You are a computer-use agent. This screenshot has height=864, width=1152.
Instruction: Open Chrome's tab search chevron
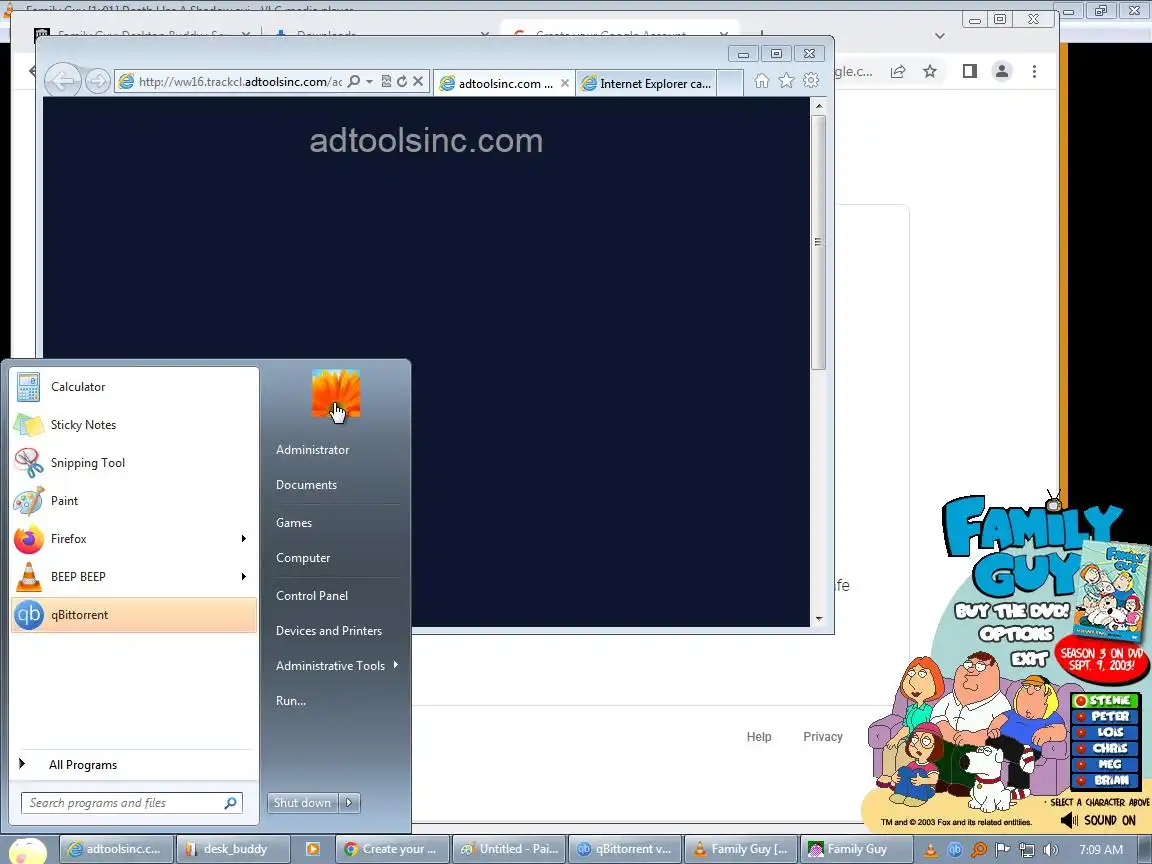pyautogui.click(x=940, y=35)
